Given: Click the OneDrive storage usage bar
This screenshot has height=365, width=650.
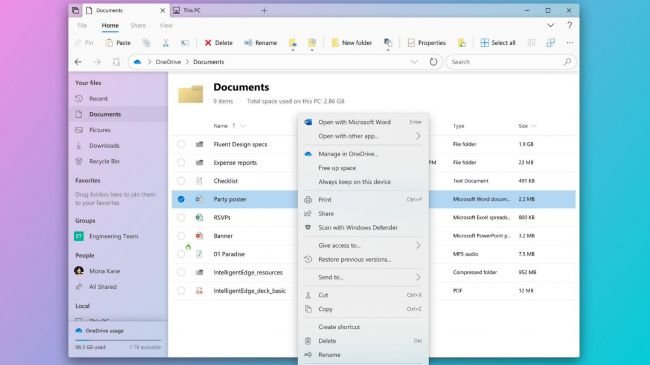Looking at the screenshot, I should (x=118, y=340).
